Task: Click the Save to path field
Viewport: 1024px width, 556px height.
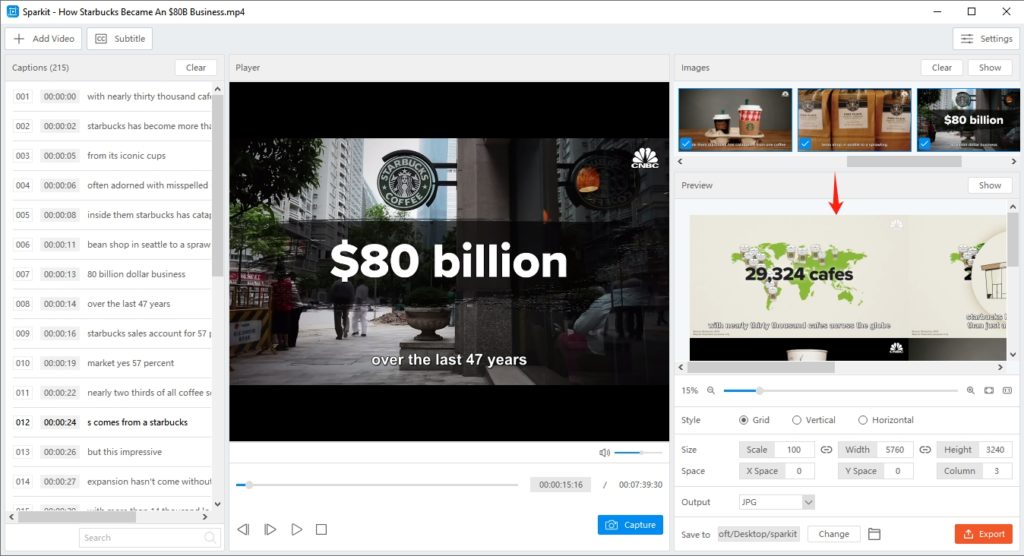Action: [758, 534]
